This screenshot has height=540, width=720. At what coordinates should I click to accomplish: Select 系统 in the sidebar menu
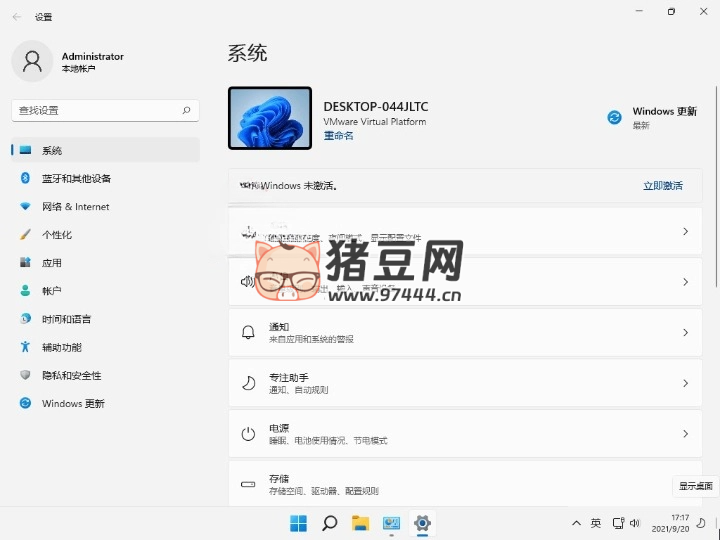pyautogui.click(x=52, y=150)
